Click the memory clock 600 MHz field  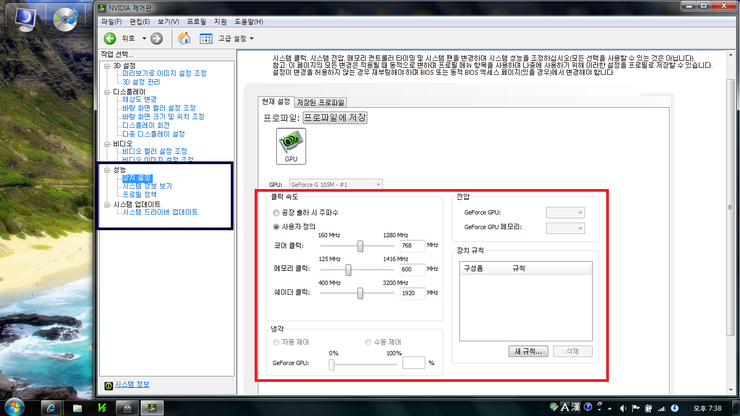(x=412, y=269)
